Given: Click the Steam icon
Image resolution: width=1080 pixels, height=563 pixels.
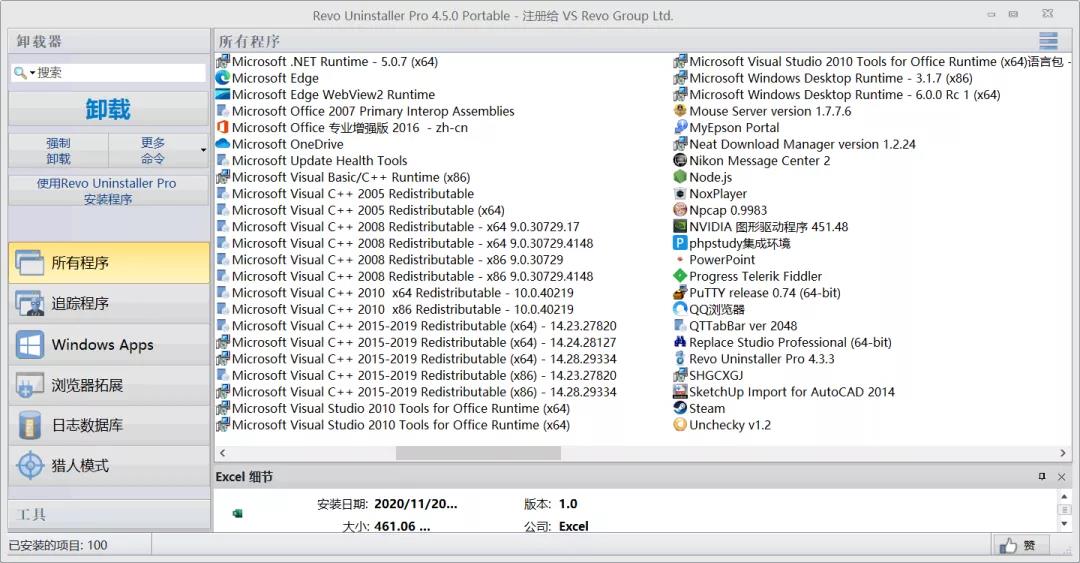Looking at the screenshot, I should point(680,409).
